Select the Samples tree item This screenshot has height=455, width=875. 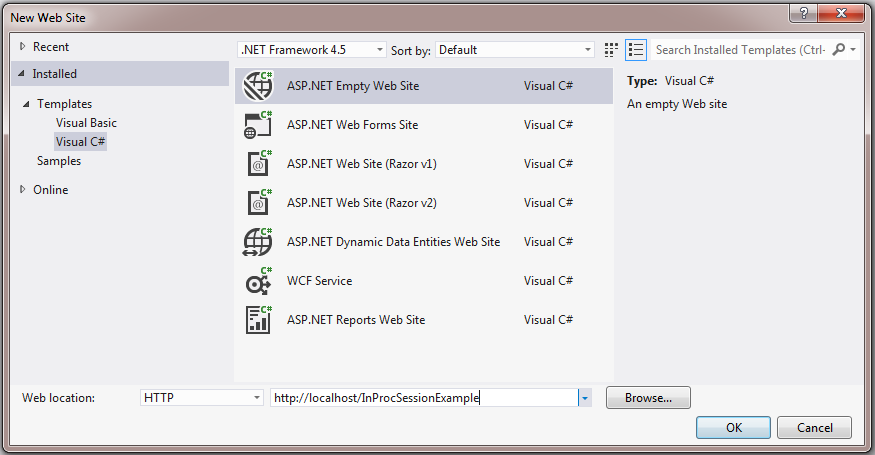click(x=59, y=161)
